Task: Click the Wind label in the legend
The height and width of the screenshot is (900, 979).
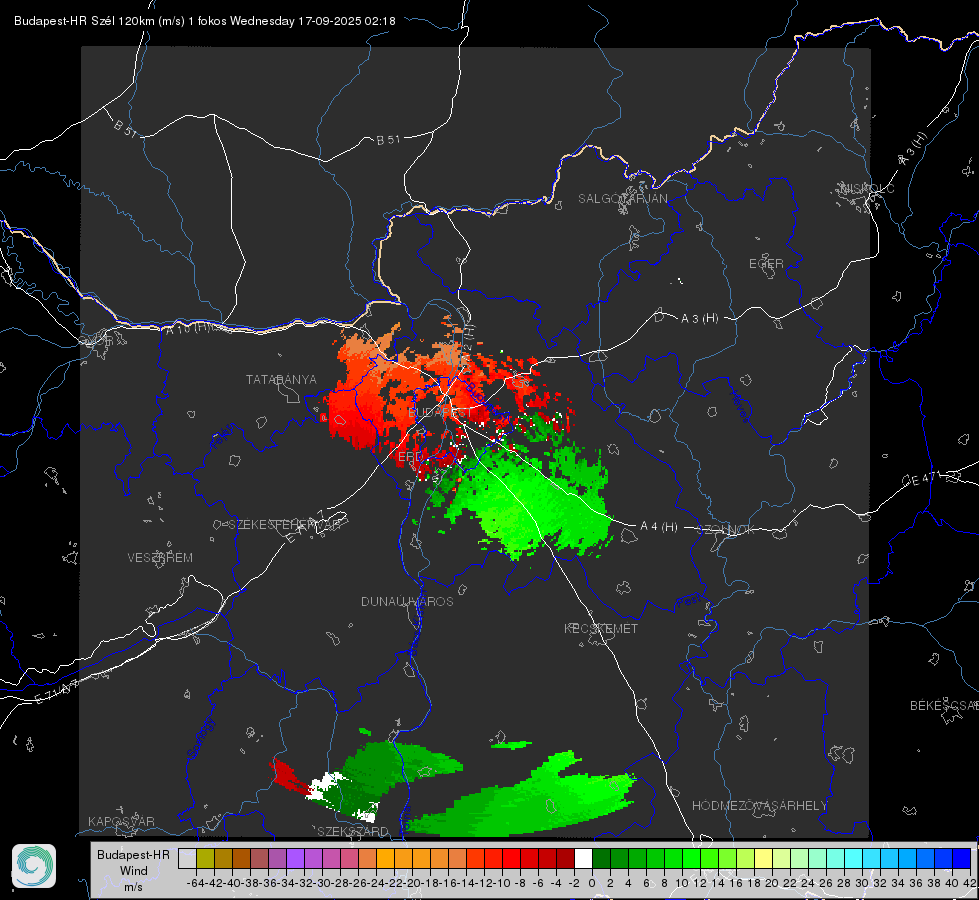Action: click(x=134, y=871)
